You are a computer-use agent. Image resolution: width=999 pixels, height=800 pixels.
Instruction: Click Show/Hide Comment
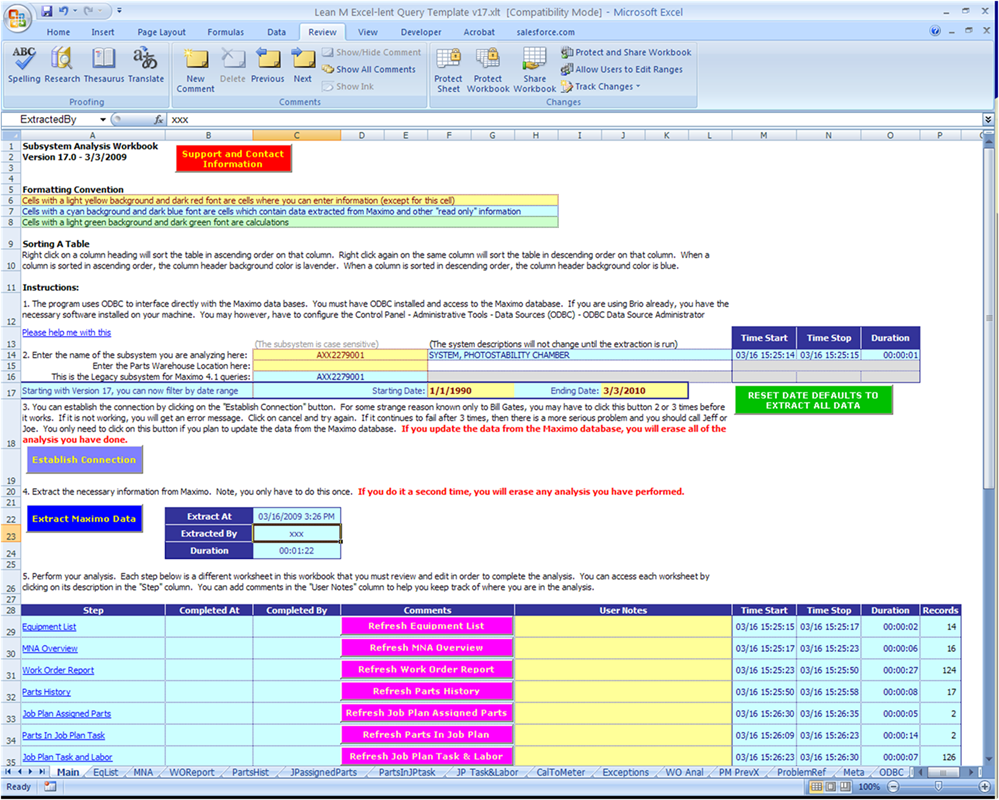coord(371,52)
